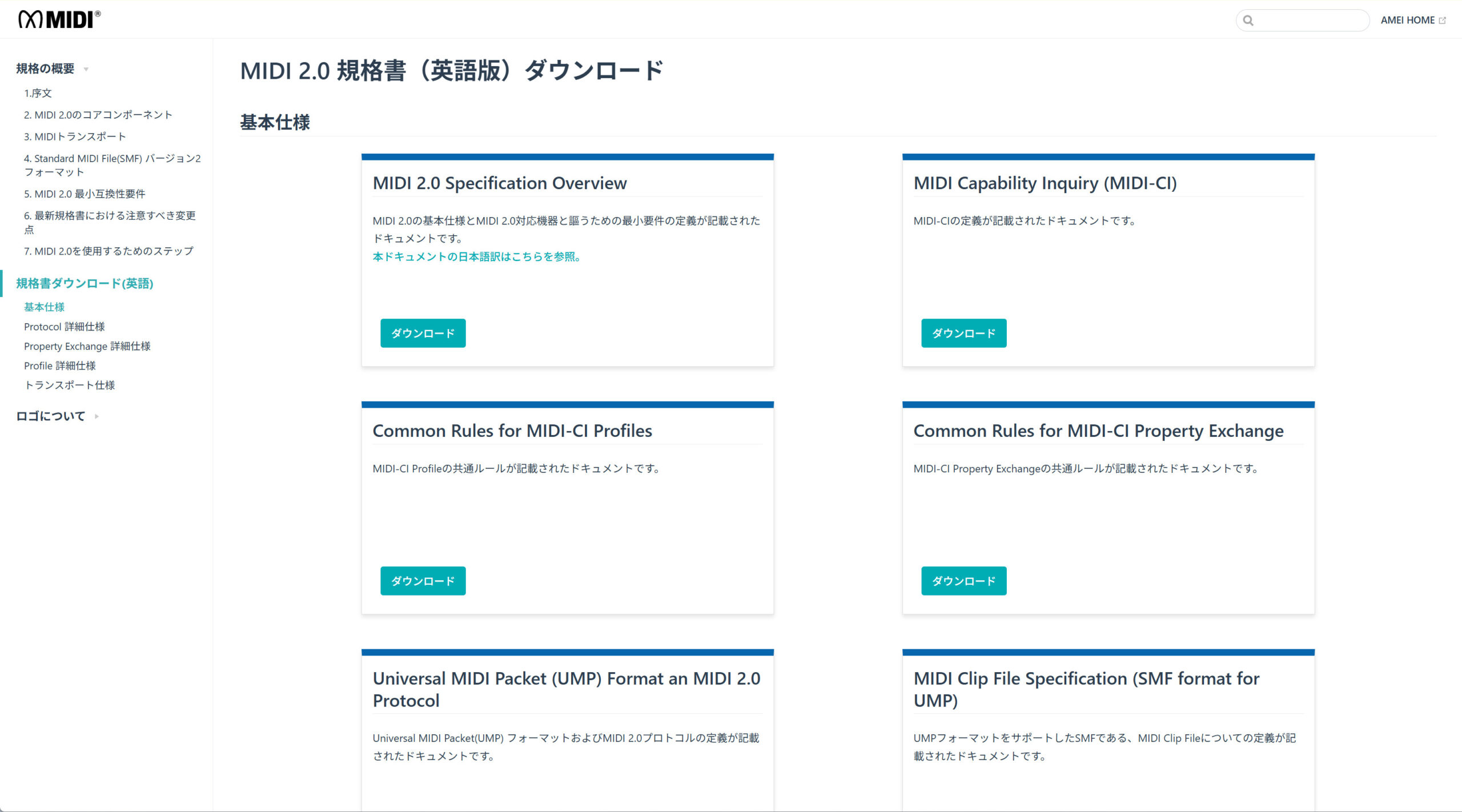Open 3. MIDIトランスポート sidebar item

pyautogui.click(x=75, y=136)
